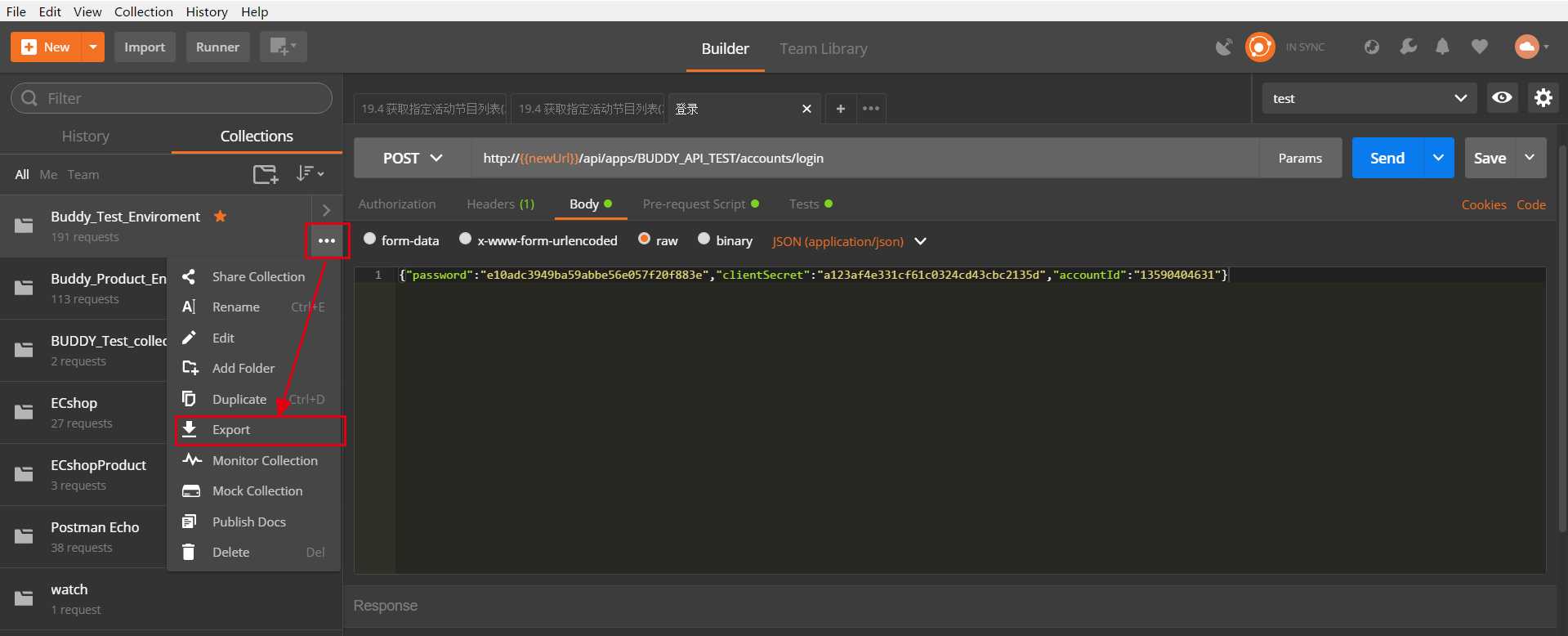Screen dimensions: 1568x636
Task: Open the sort collections icon
Action: coord(310,173)
